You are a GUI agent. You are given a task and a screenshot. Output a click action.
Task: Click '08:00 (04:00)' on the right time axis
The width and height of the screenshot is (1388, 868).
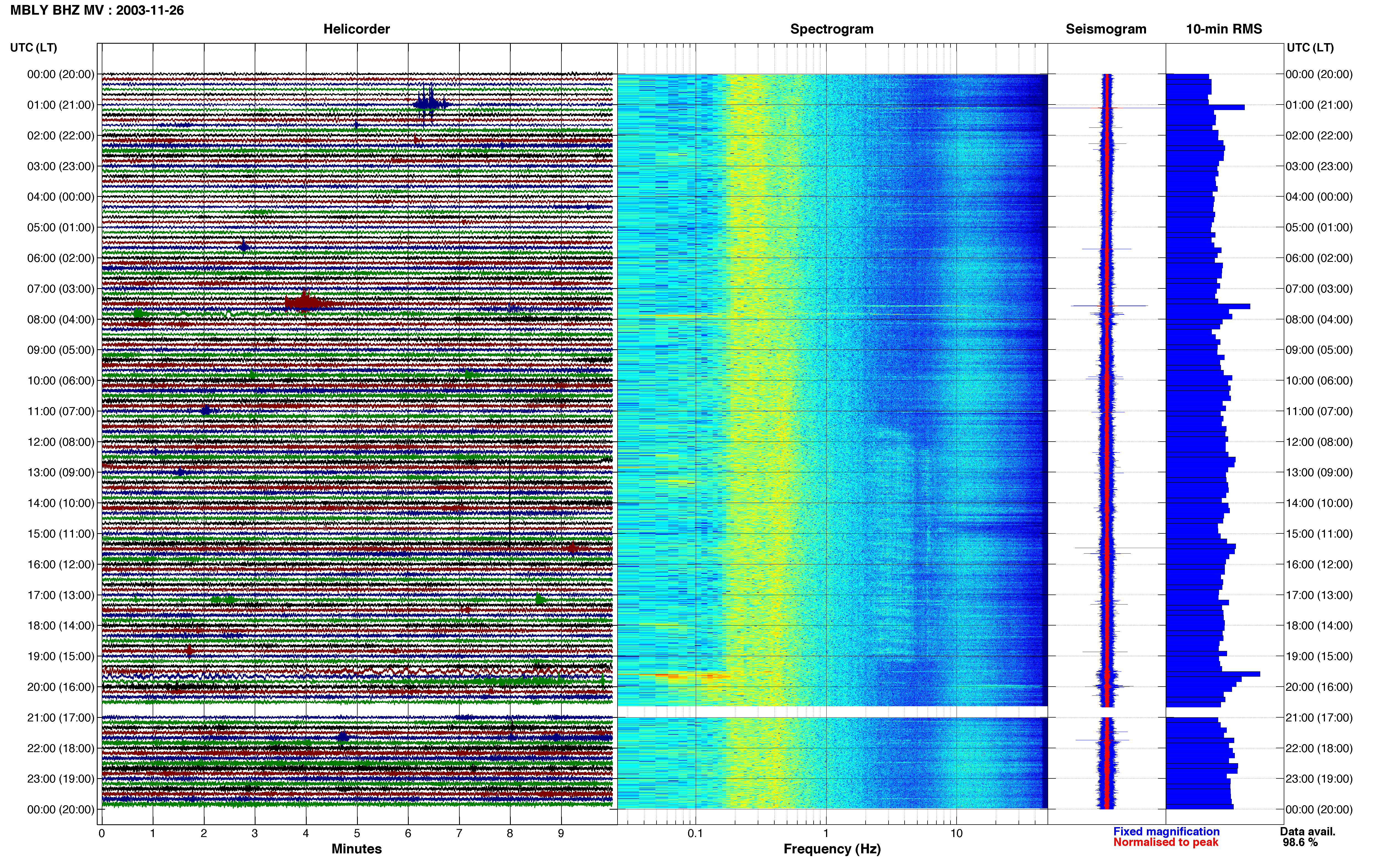1319,319
